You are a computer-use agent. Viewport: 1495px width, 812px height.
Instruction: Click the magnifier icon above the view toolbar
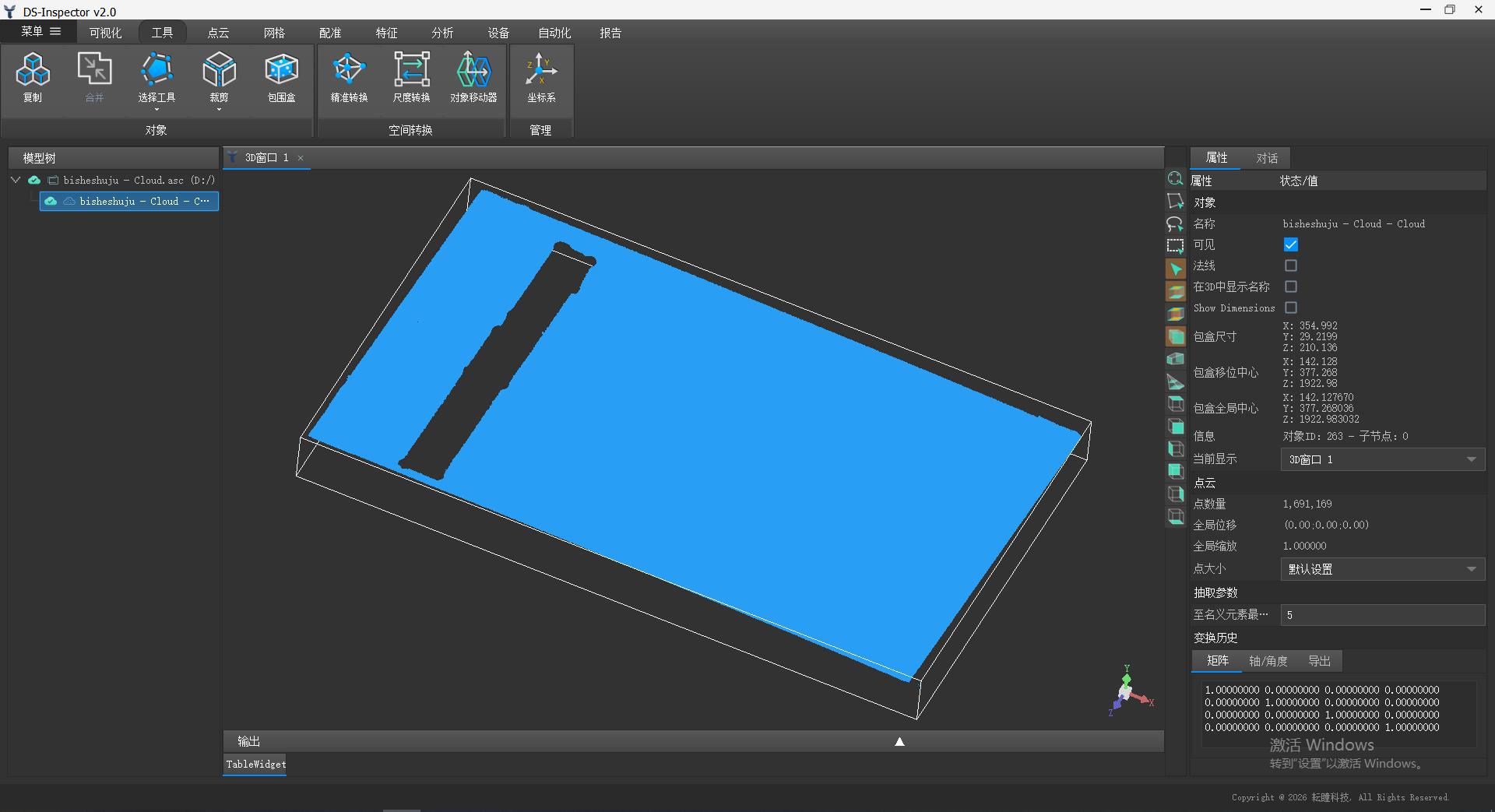point(1175,178)
